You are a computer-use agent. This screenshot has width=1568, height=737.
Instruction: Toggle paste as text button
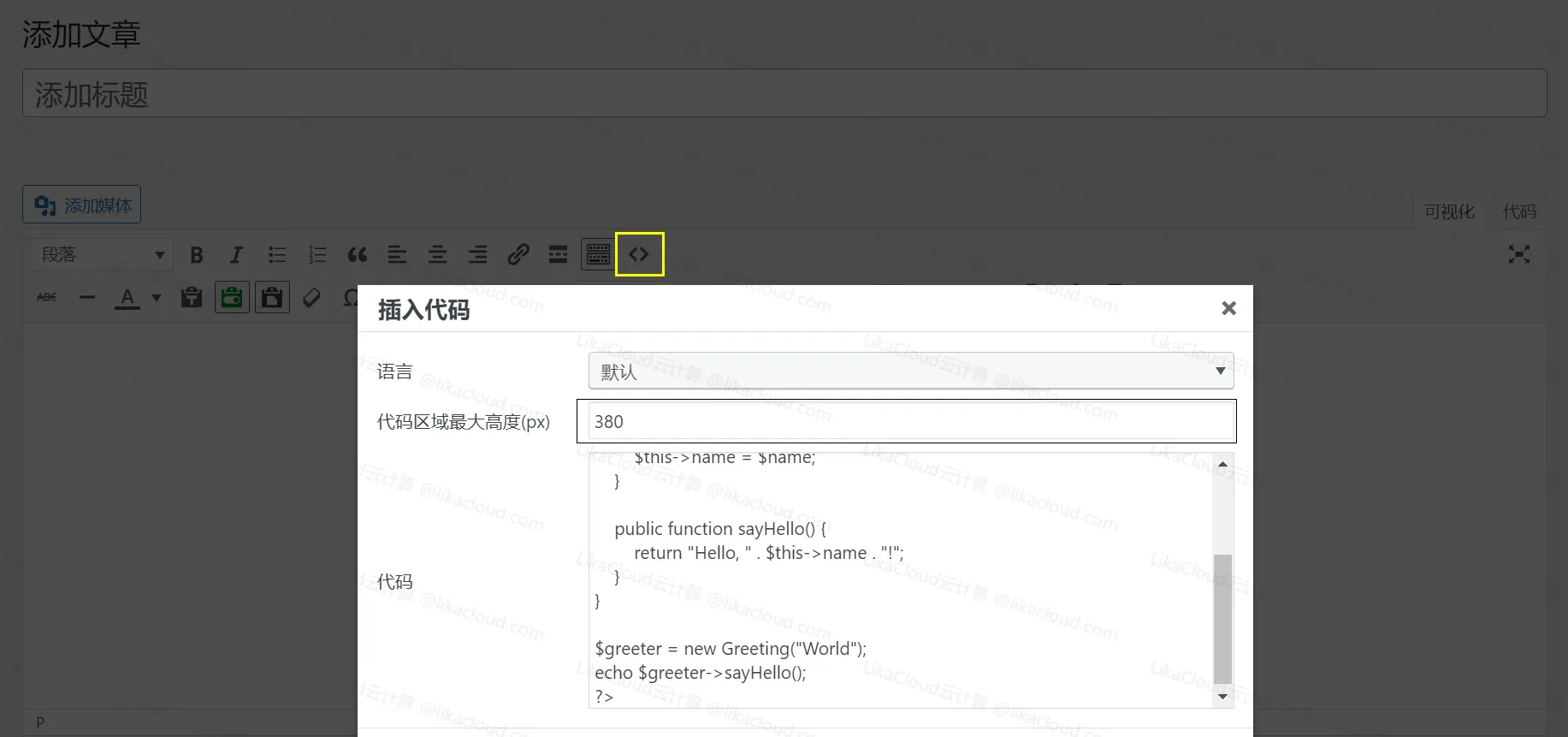tap(192, 297)
